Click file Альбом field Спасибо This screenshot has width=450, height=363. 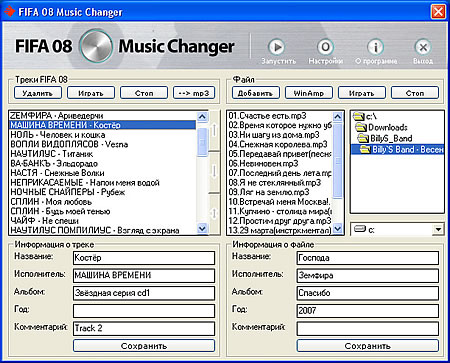(368, 293)
